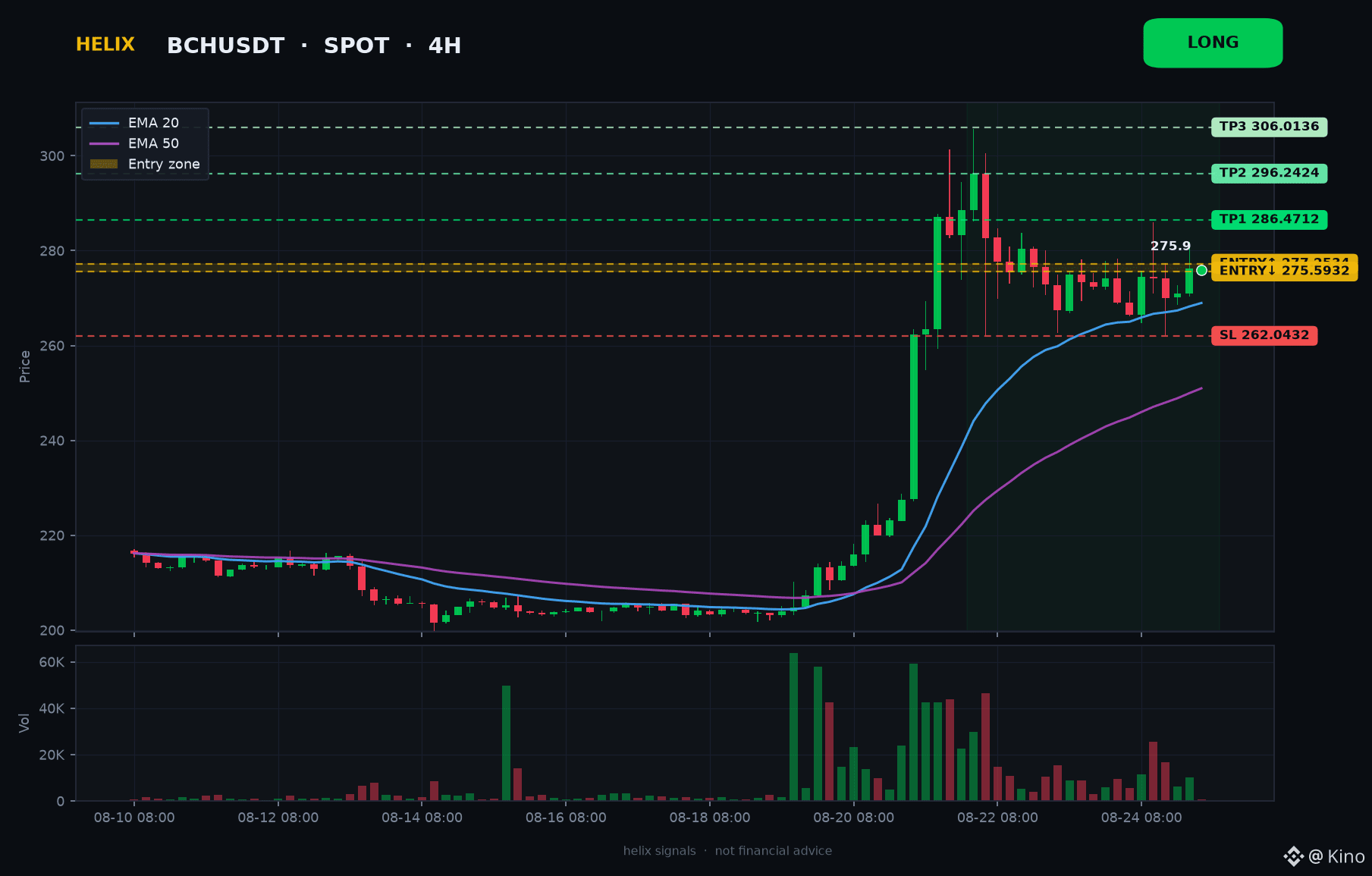Click the 08-22 08:00 date axis label
Screen dimensions: 1372x876
997,818
